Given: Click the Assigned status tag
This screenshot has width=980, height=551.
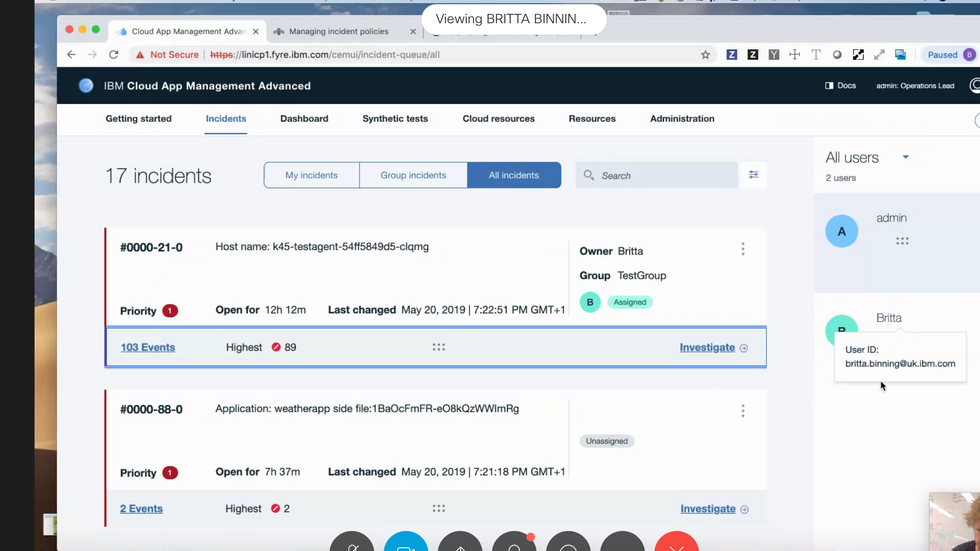Looking at the screenshot, I should (629, 302).
